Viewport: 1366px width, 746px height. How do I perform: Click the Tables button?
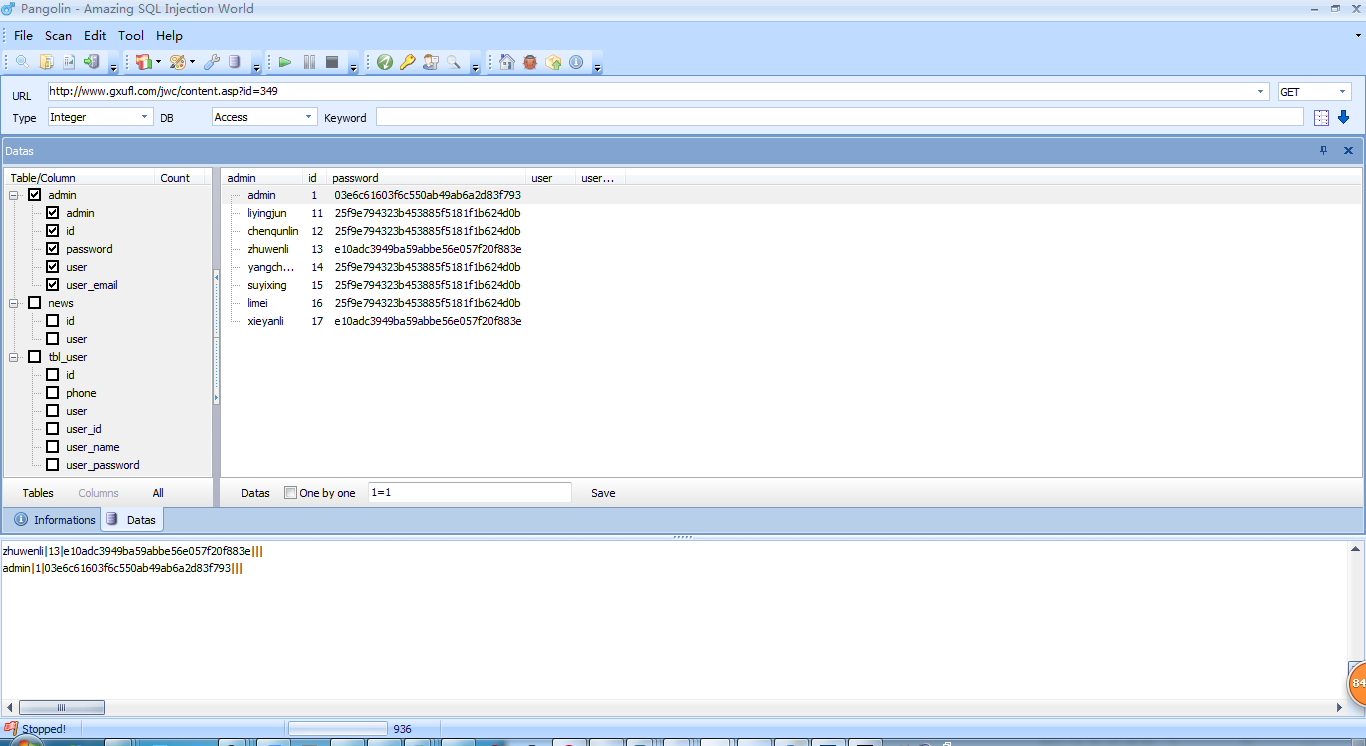38,493
